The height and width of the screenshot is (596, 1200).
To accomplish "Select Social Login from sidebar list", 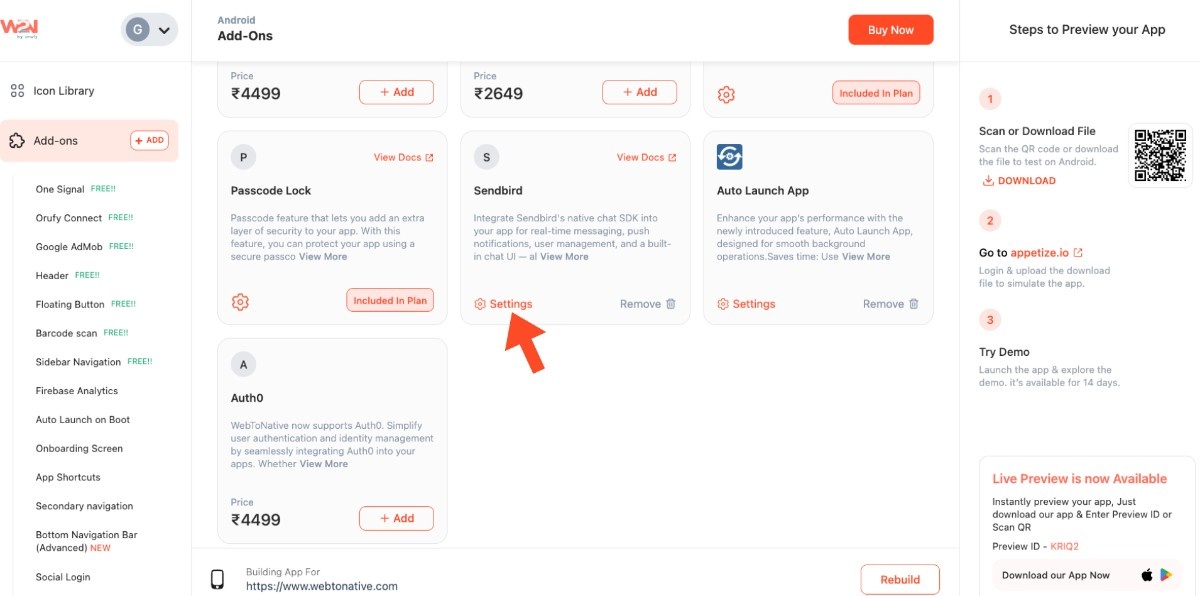I will pos(63,577).
